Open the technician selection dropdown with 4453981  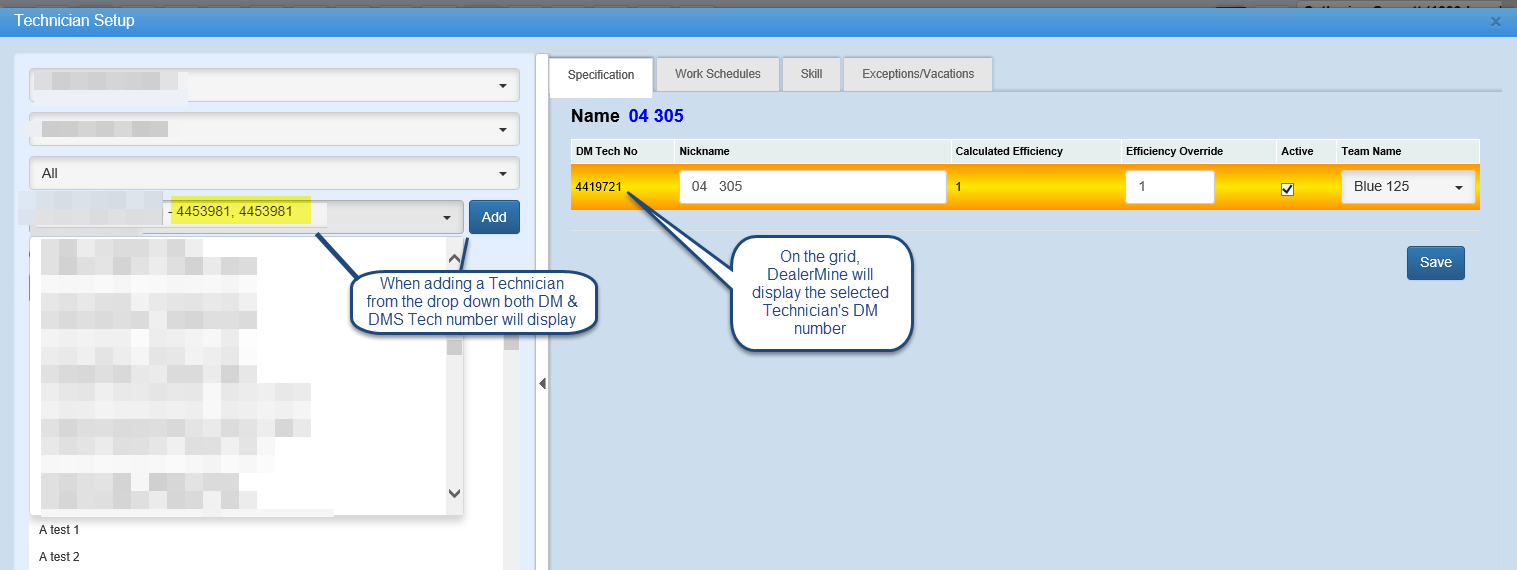coord(445,218)
